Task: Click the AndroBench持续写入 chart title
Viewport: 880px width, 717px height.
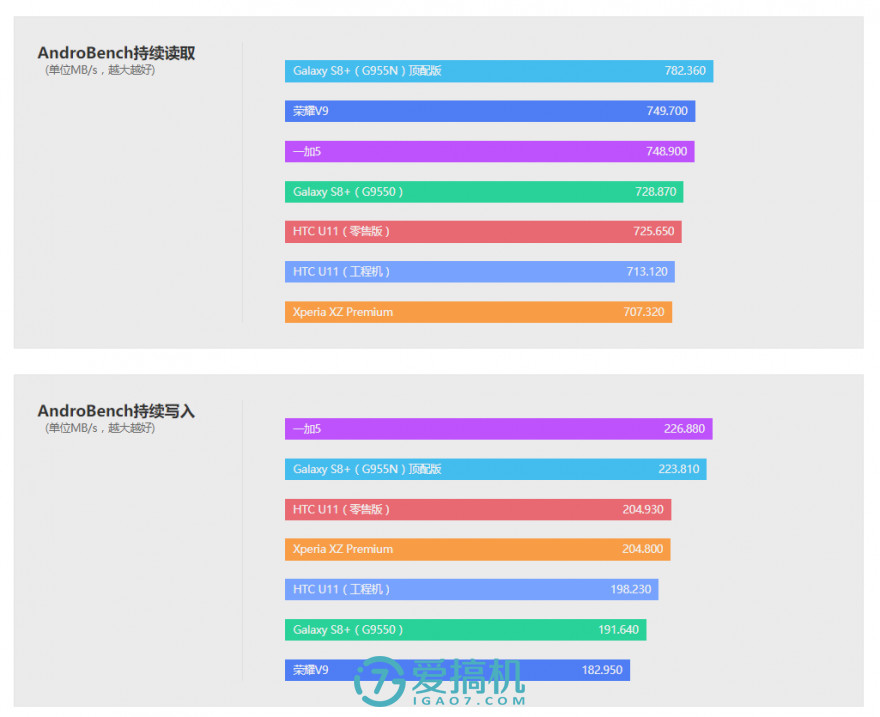Action: pos(115,411)
